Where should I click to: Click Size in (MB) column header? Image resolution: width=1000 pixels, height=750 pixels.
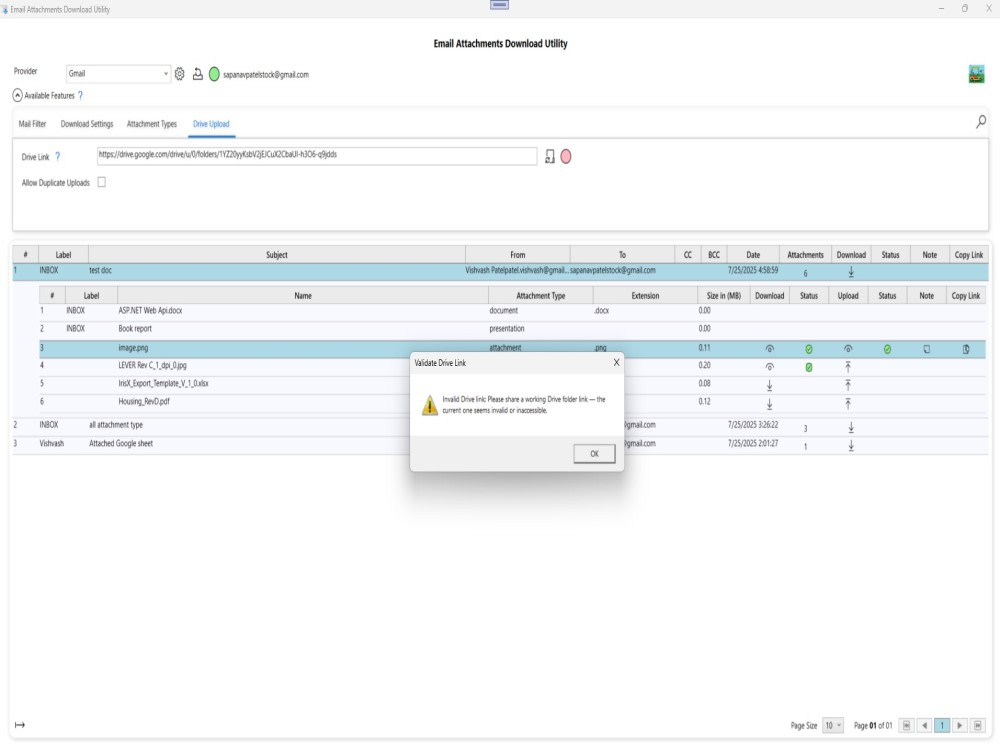tap(723, 295)
